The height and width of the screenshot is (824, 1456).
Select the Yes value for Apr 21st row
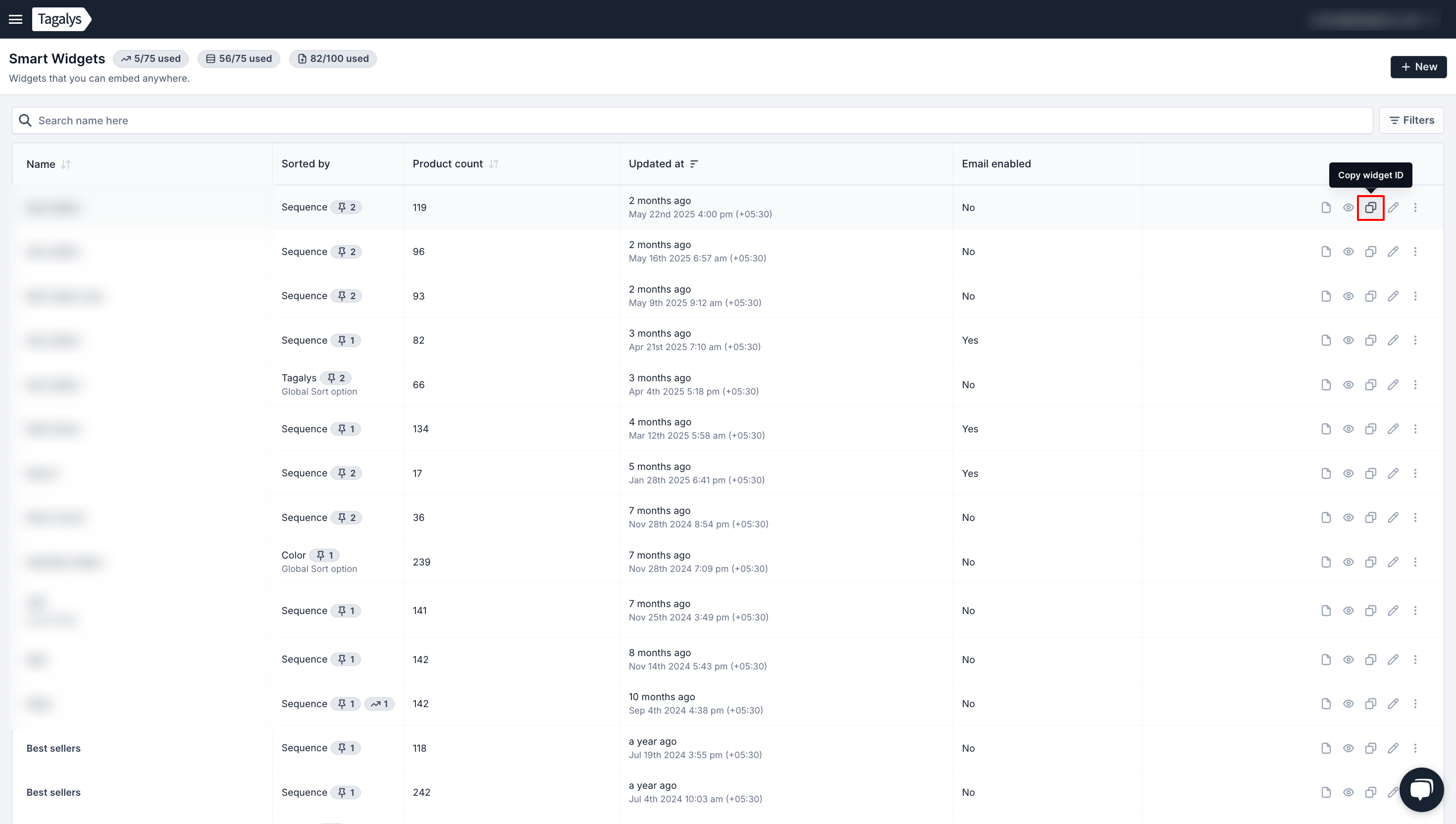click(x=970, y=340)
